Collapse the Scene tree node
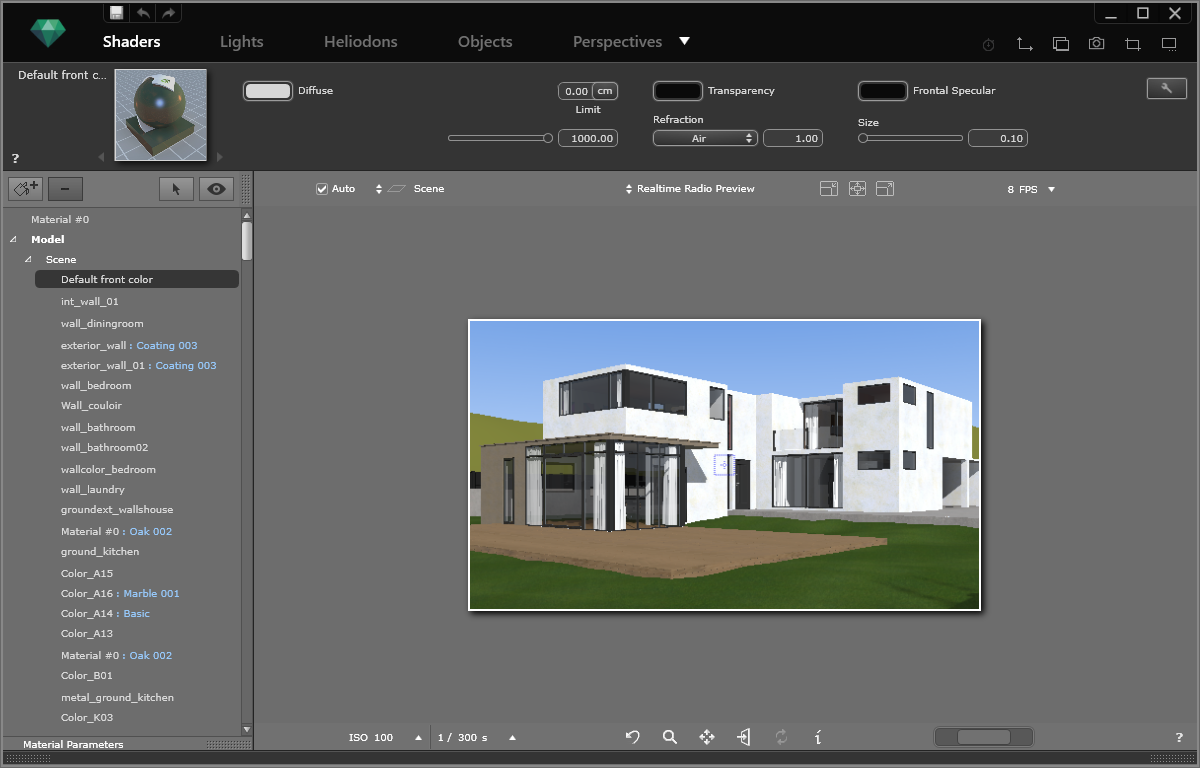 click(28, 259)
